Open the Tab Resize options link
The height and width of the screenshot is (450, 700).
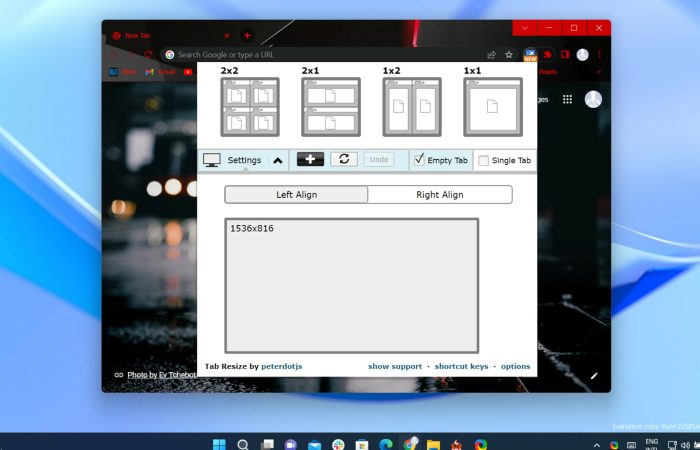pyautogui.click(x=516, y=366)
